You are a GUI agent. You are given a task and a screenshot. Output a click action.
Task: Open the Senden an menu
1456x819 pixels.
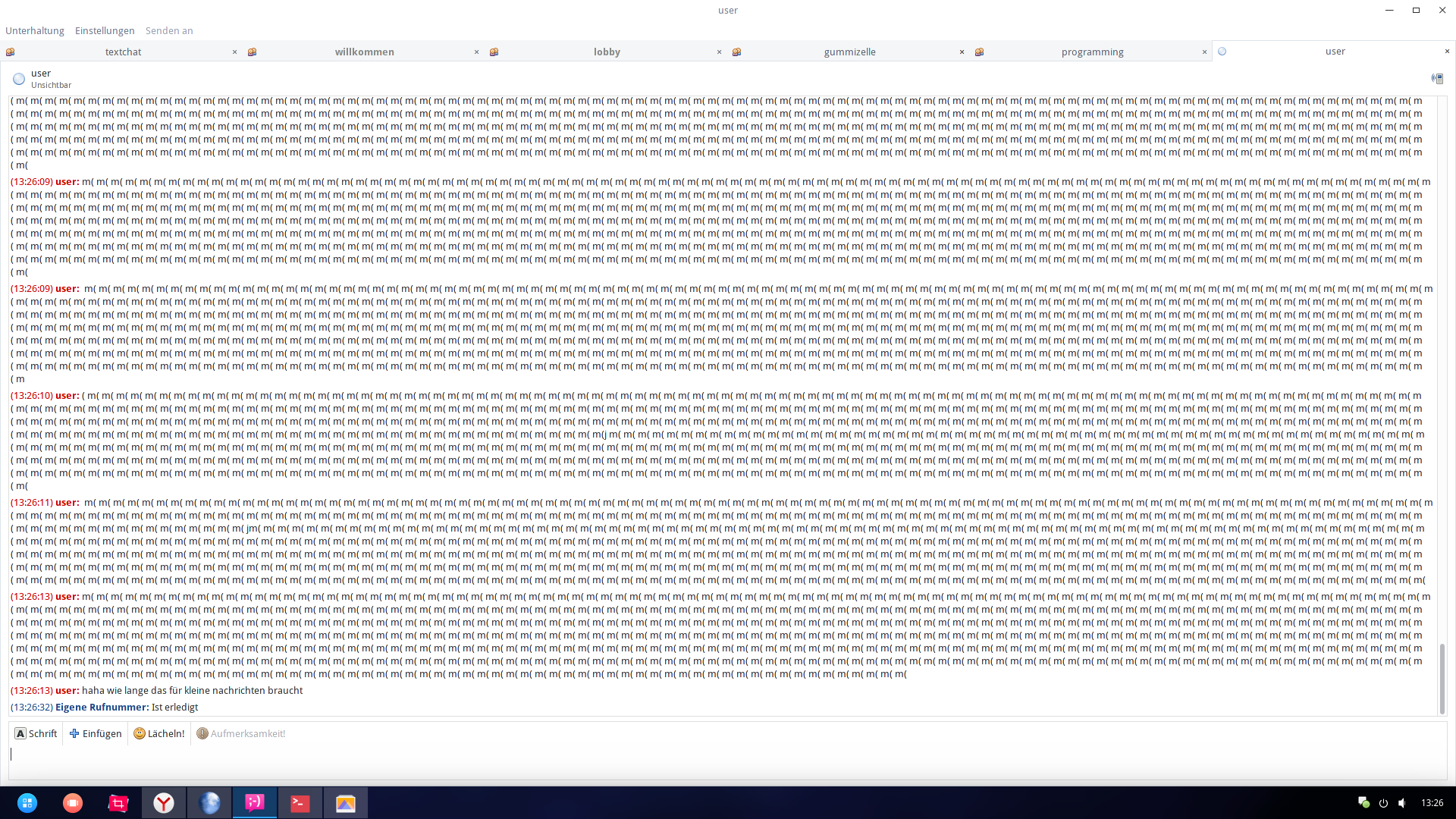[x=169, y=30]
